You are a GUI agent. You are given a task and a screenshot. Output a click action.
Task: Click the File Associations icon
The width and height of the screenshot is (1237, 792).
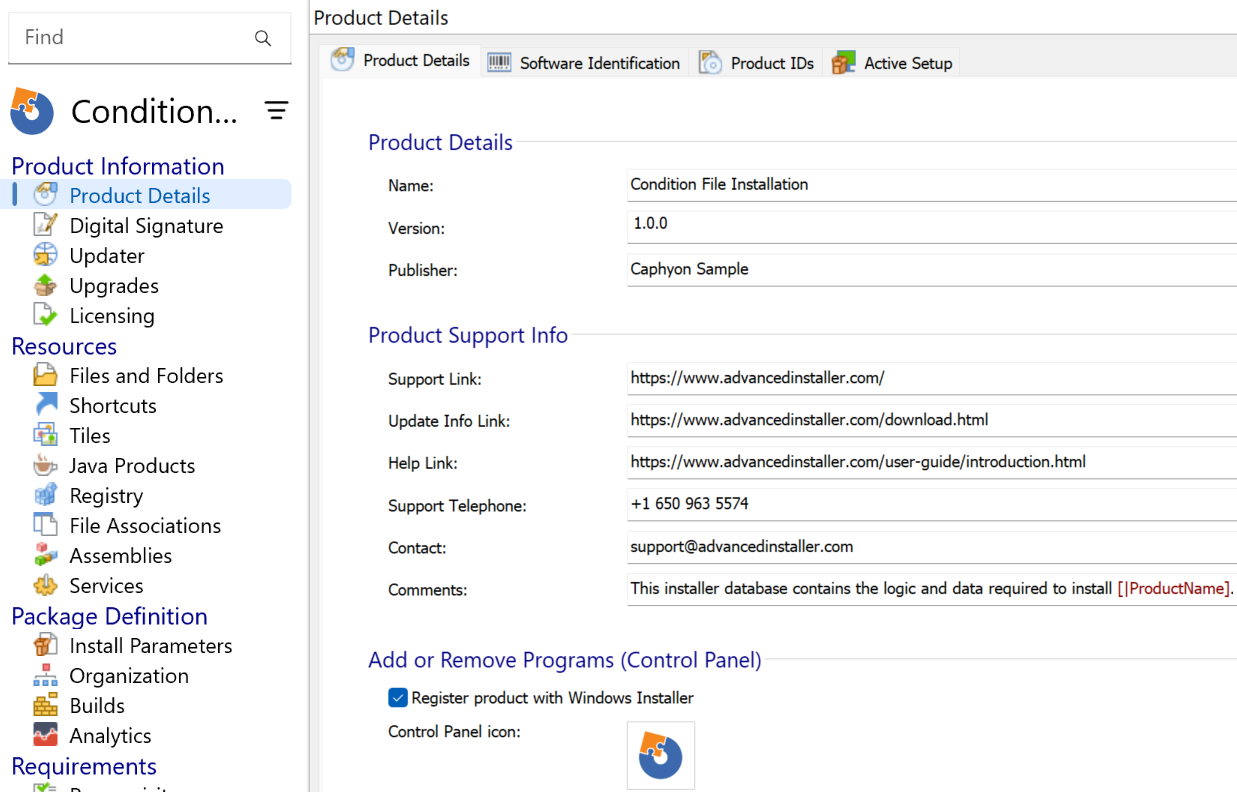[45, 525]
